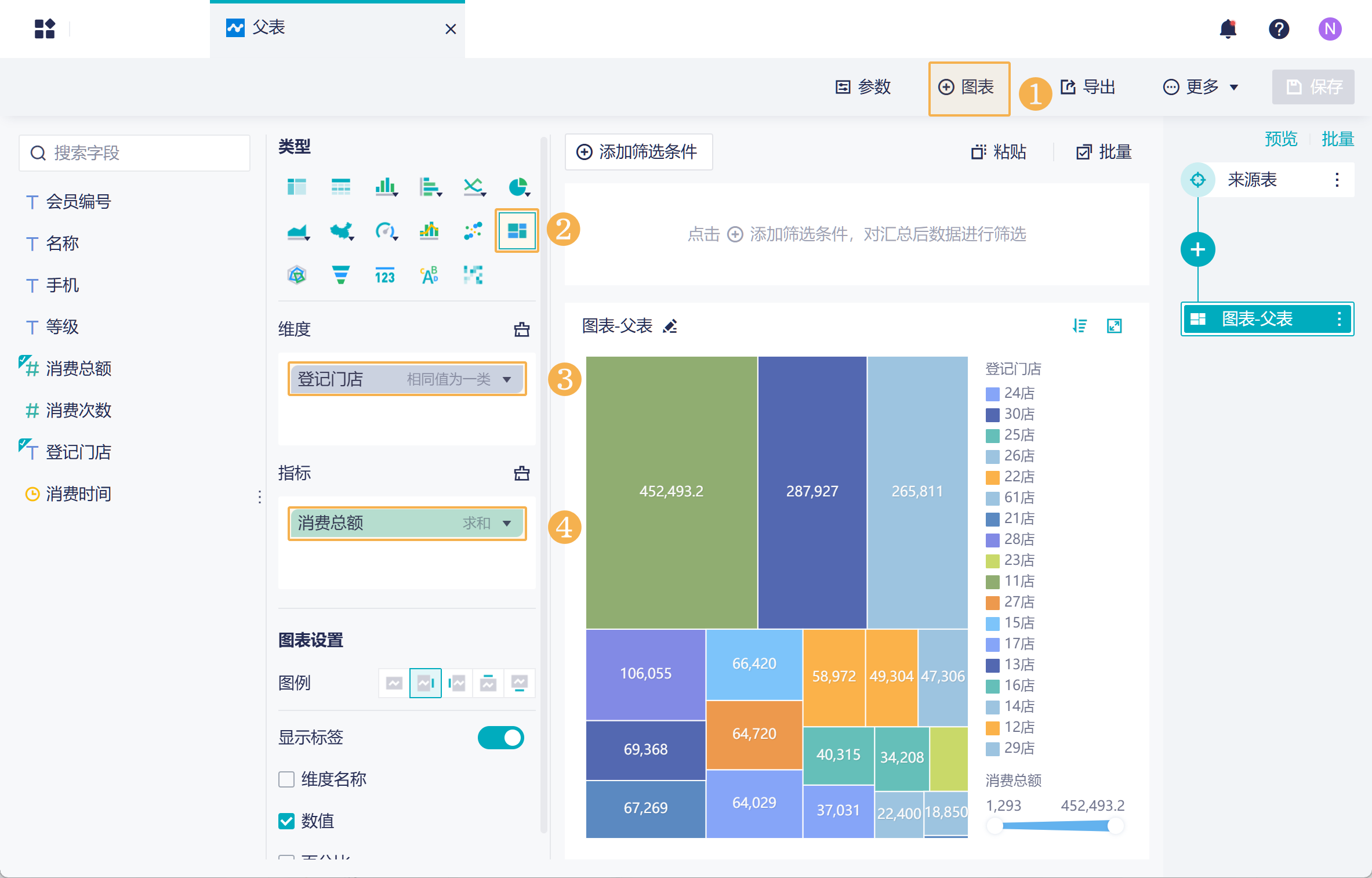Viewport: 1372px width, 878px height.
Task: Click the 添加筛选条件 button
Action: click(x=638, y=152)
